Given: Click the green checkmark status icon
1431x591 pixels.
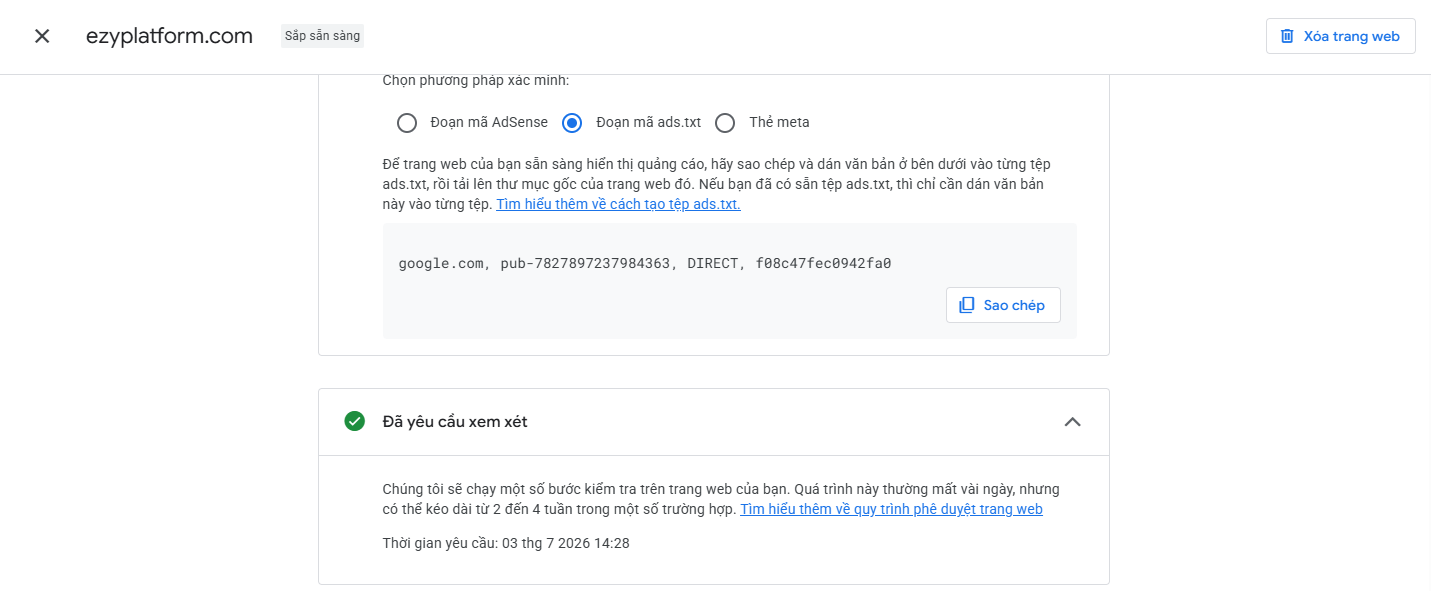Looking at the screenshot, I should point(354,421).
